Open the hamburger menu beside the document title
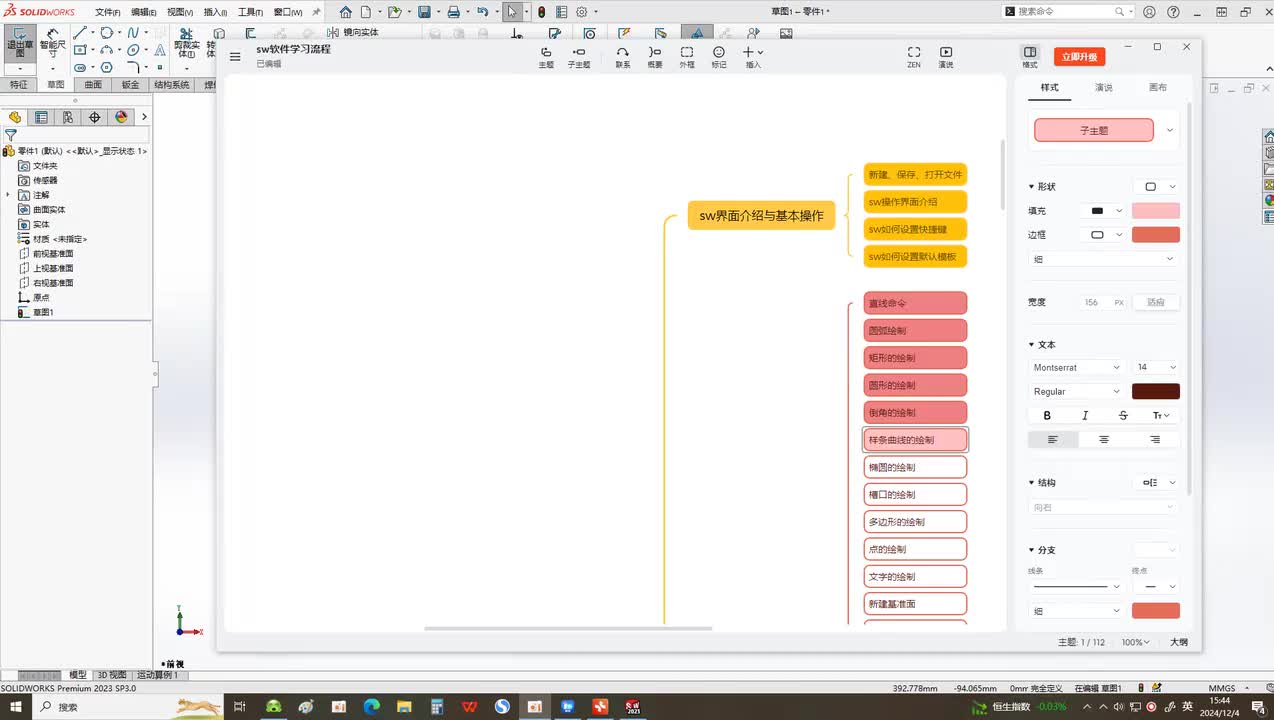 [235, 57]
